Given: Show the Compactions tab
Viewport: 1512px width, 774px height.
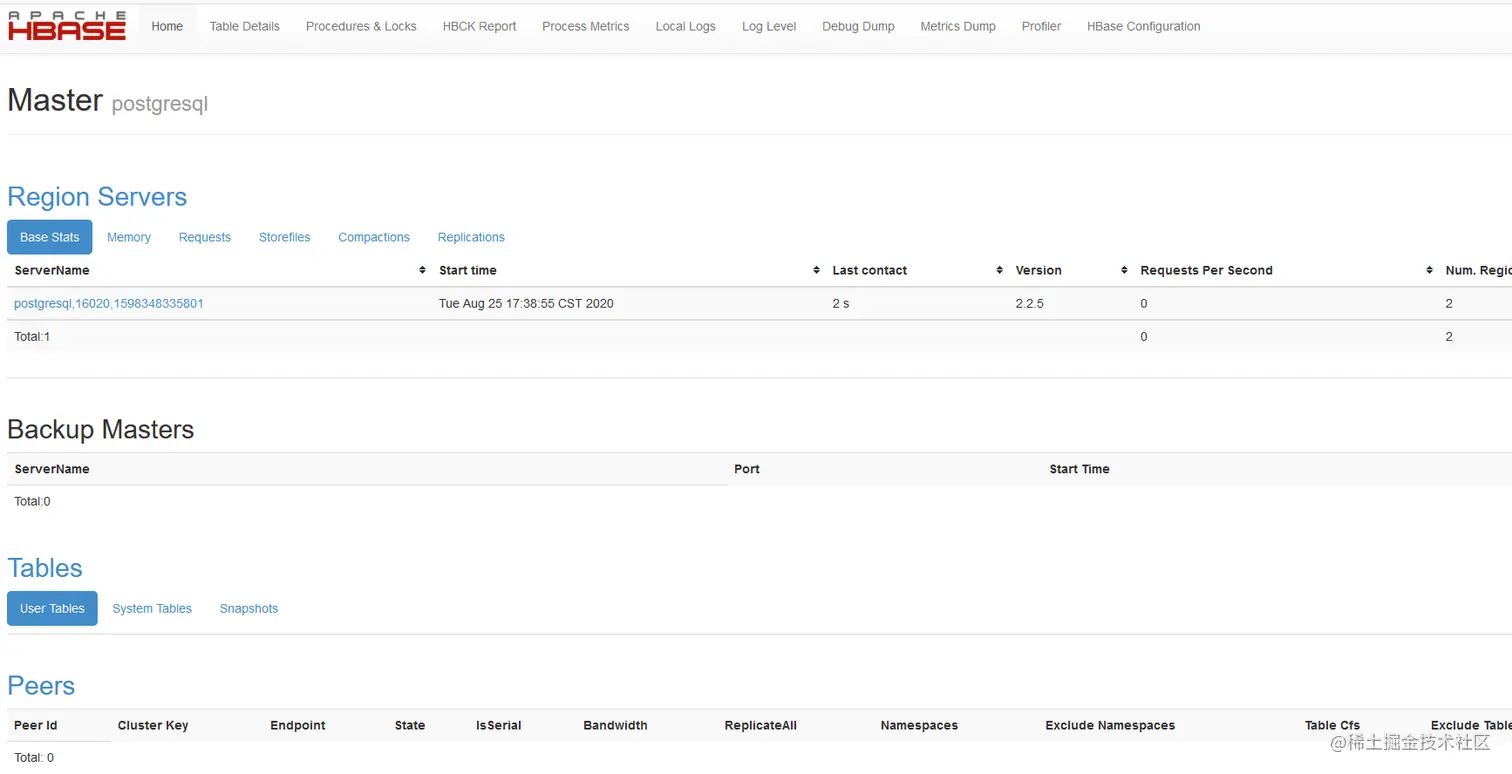Looking at the screenshot, I should click(x=374, y=237).
